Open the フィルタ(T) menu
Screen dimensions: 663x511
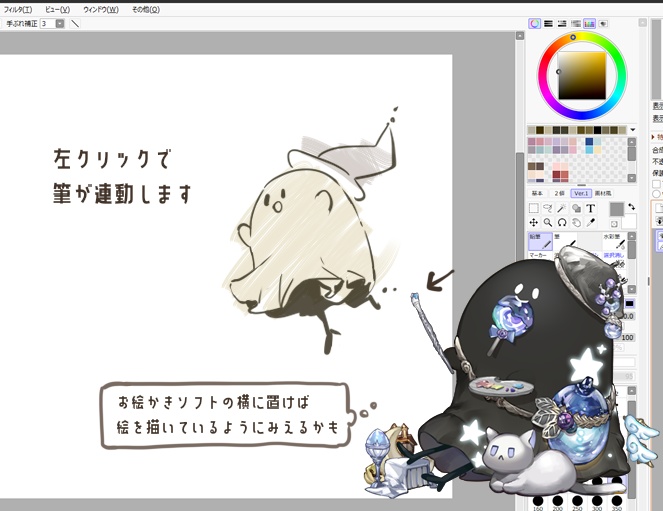[x=18, y=9]
